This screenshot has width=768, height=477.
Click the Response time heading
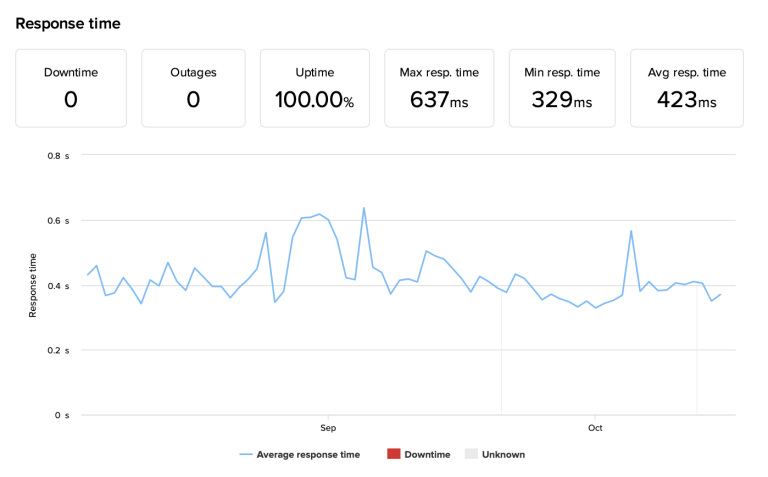(68, 24)
